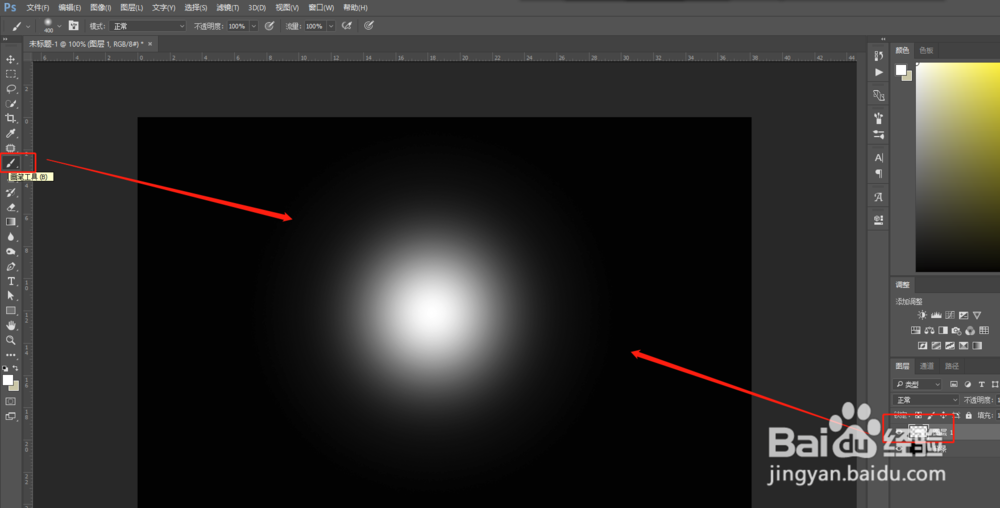Select the Blur tool
This screenshot has height=508, width=1000.
click(11, 236)
